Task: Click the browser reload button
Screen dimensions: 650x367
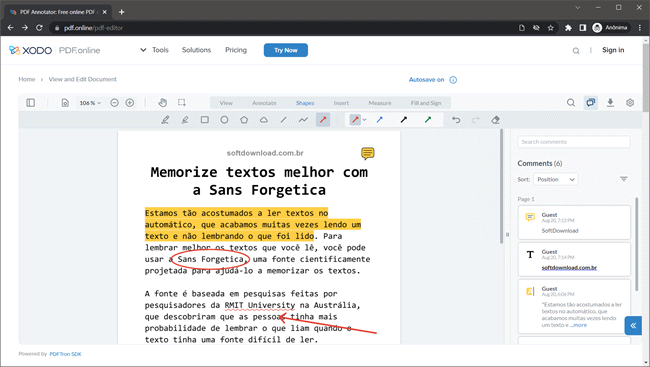Action: coord(39,28)
